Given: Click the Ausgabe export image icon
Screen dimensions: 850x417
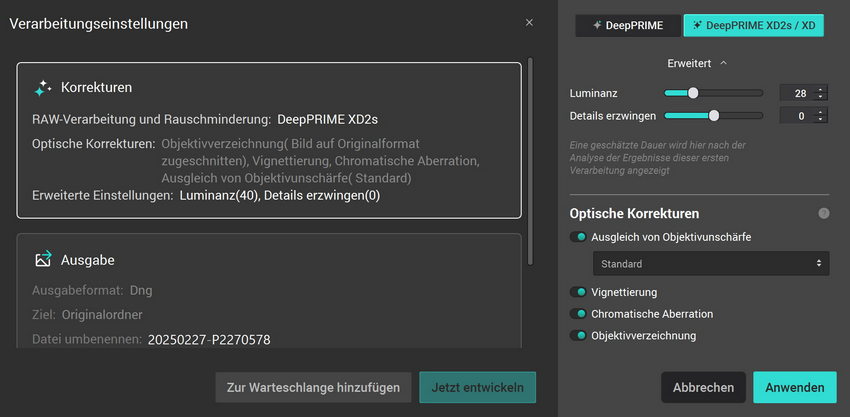Looking at the screenshot, I should click(43, 259).
